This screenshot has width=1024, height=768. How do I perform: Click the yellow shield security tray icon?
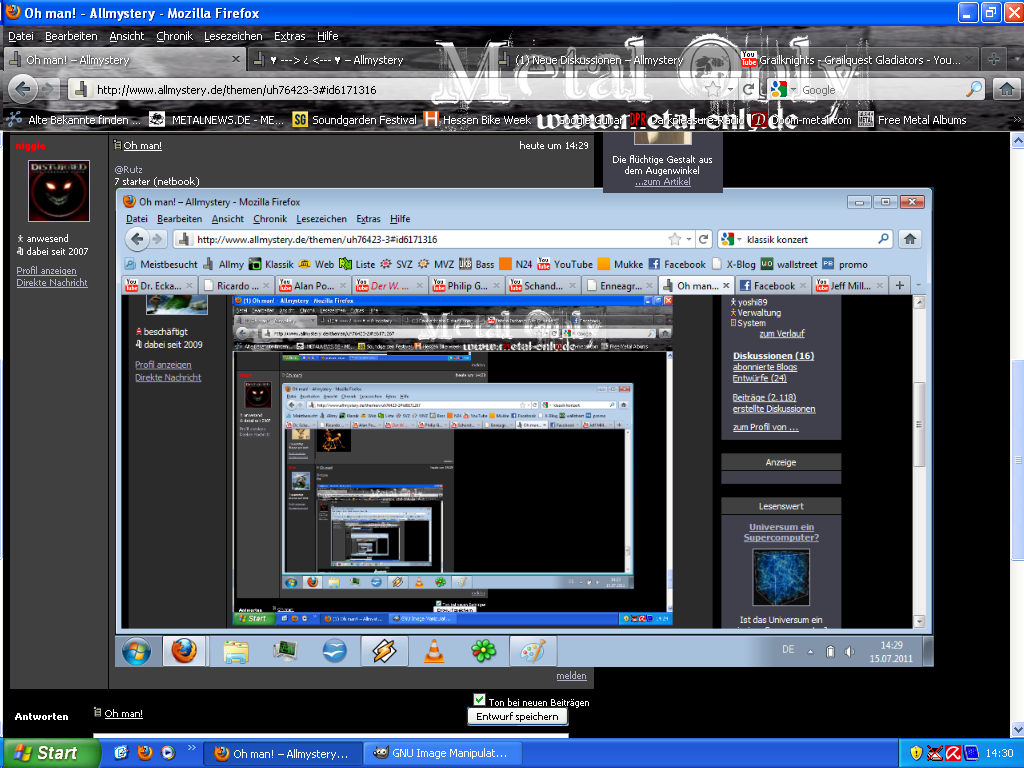[916, 753]
